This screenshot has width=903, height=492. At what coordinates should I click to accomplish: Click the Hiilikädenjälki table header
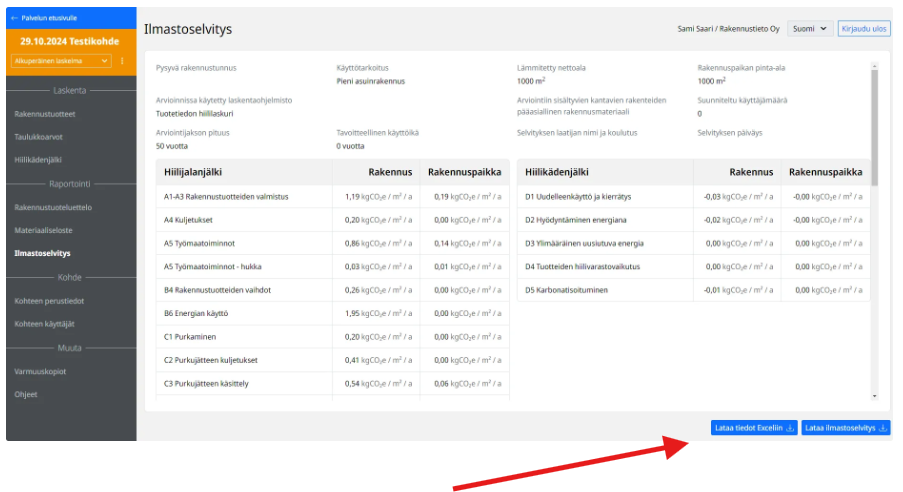(x=557, y=172)
